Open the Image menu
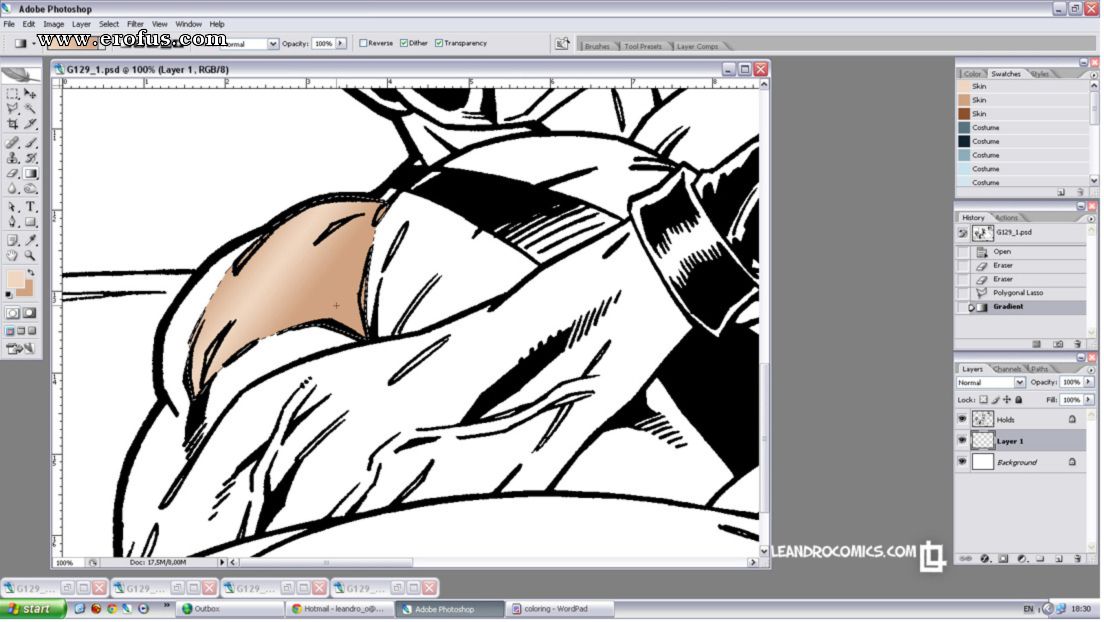 [x=54, y=24]
